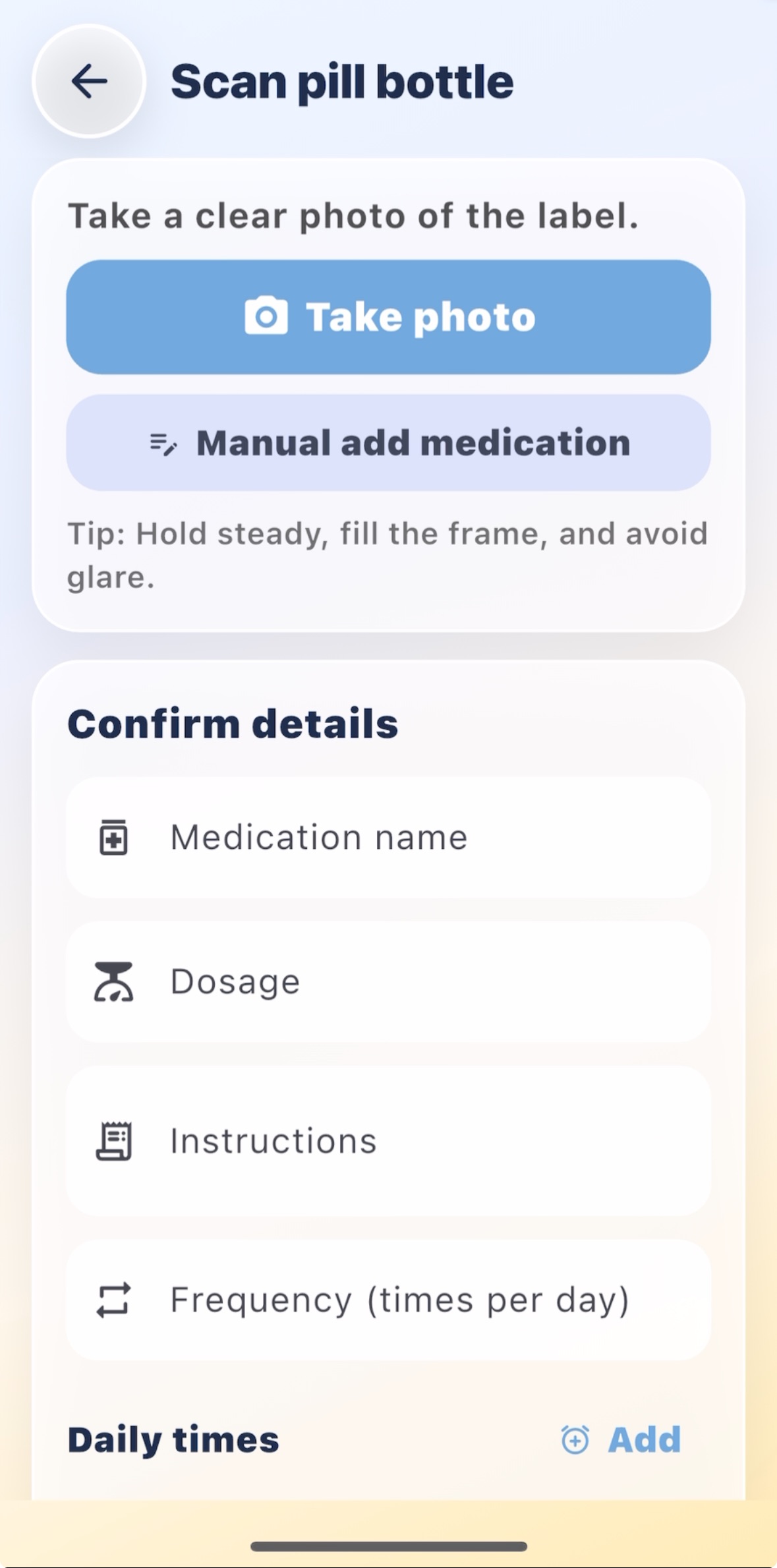Tap the medicine bottle icon
Screen dimensions: 777x1568
(x=113, y=838)
